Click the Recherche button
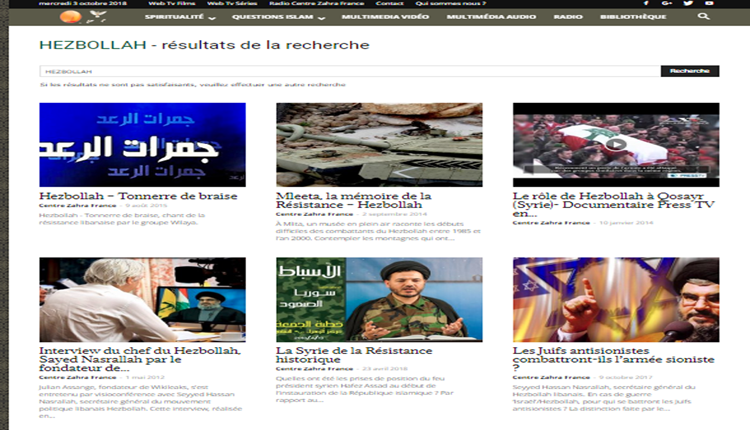 tap(690, 71)
